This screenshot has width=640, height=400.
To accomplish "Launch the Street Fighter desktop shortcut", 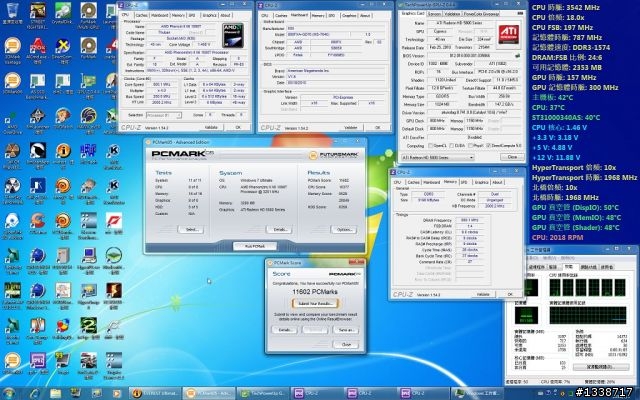I will pos(38,16).
